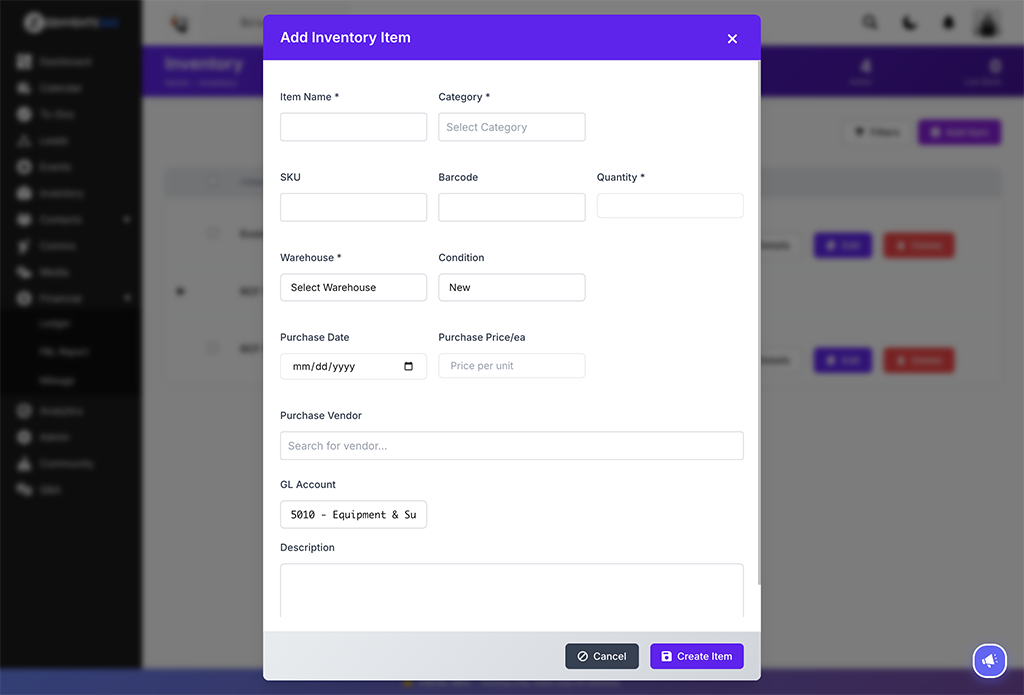This screenshot has height=695, width=1024.
Task: Close the Add Inventory Item dialog
Action: (732, 39)
